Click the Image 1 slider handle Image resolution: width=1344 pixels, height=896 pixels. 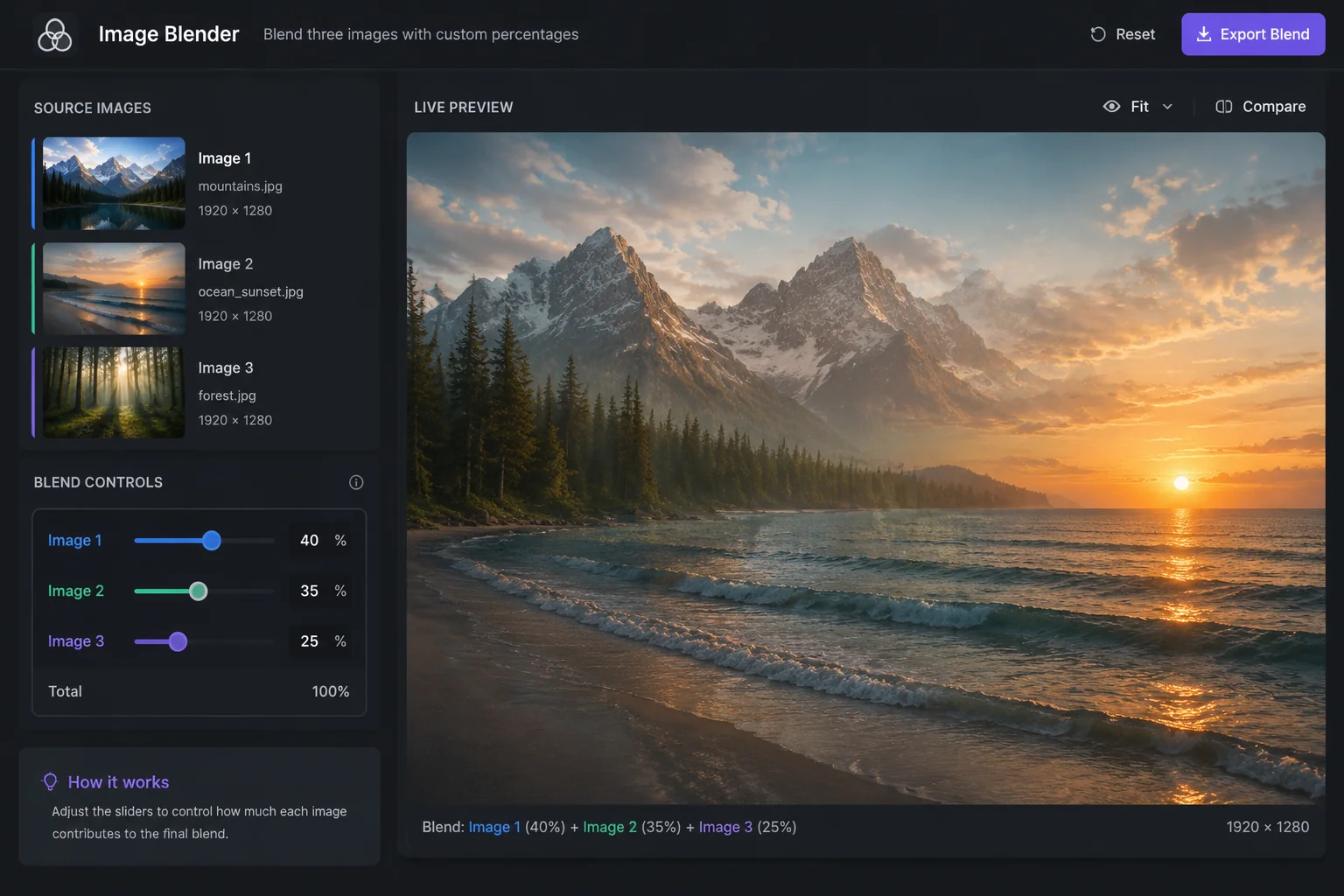point(212,541)
